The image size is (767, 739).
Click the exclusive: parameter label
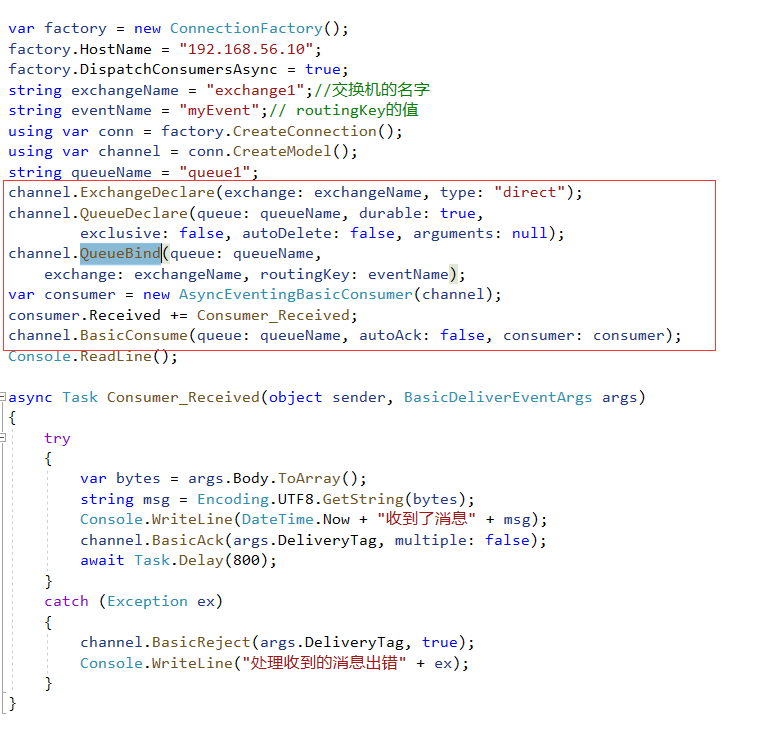[x=125, y=233]
